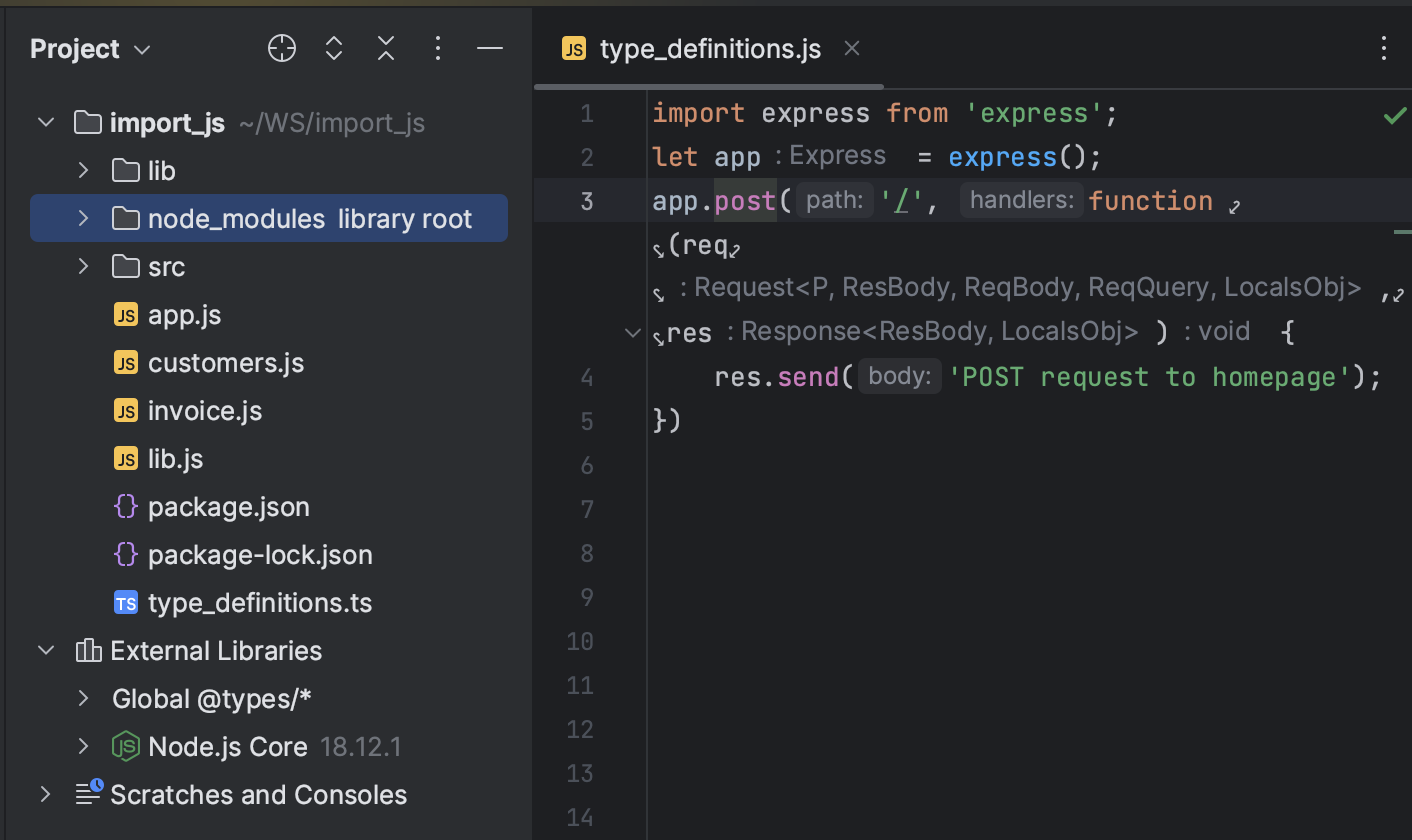Click the Expand All icon in Project toolbar
The width and height of the screenshot is (1412, 840).
[x=333, y=48]
